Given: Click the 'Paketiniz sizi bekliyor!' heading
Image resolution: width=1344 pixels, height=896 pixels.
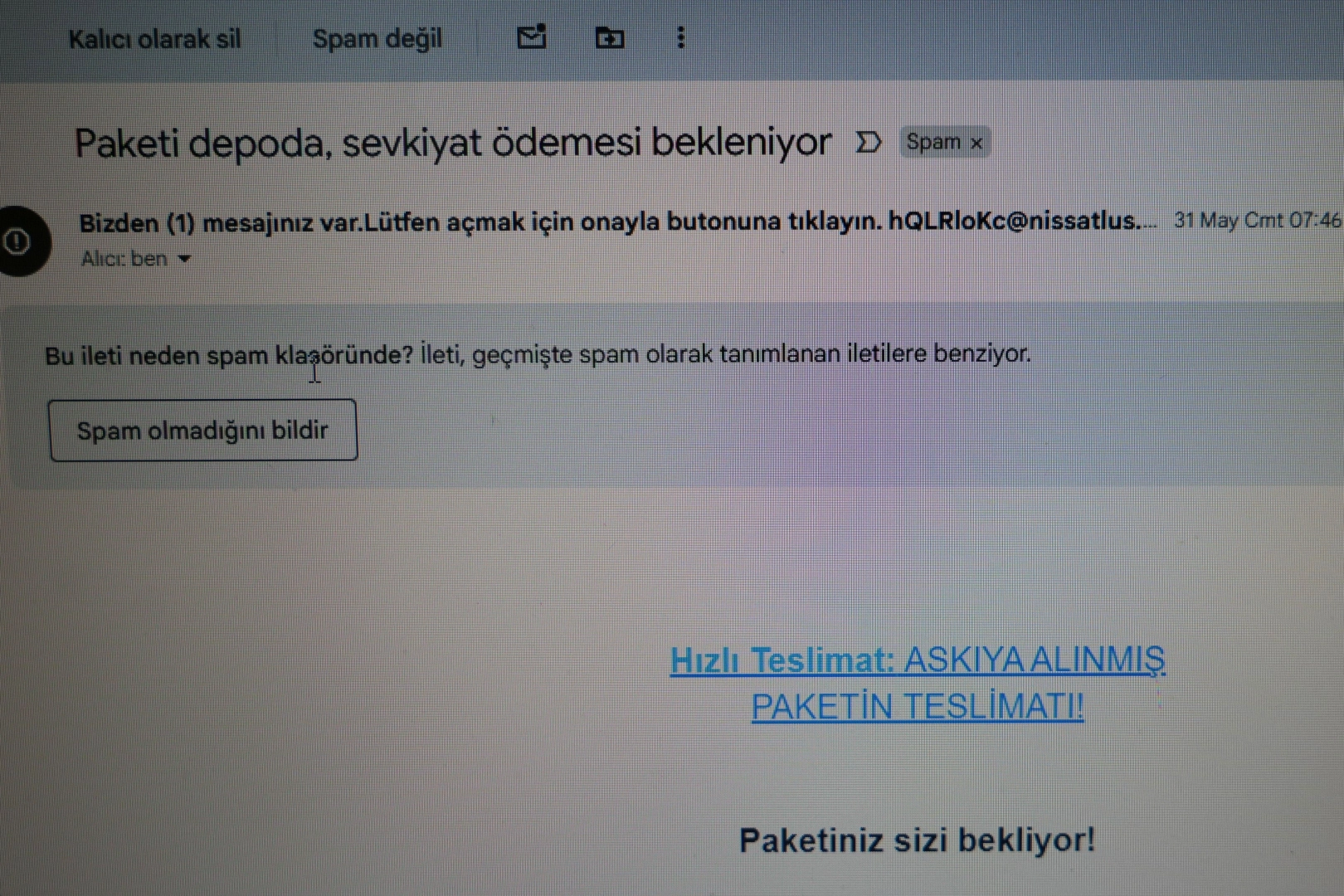Looking at the screenshot, I should pos(917,840).
